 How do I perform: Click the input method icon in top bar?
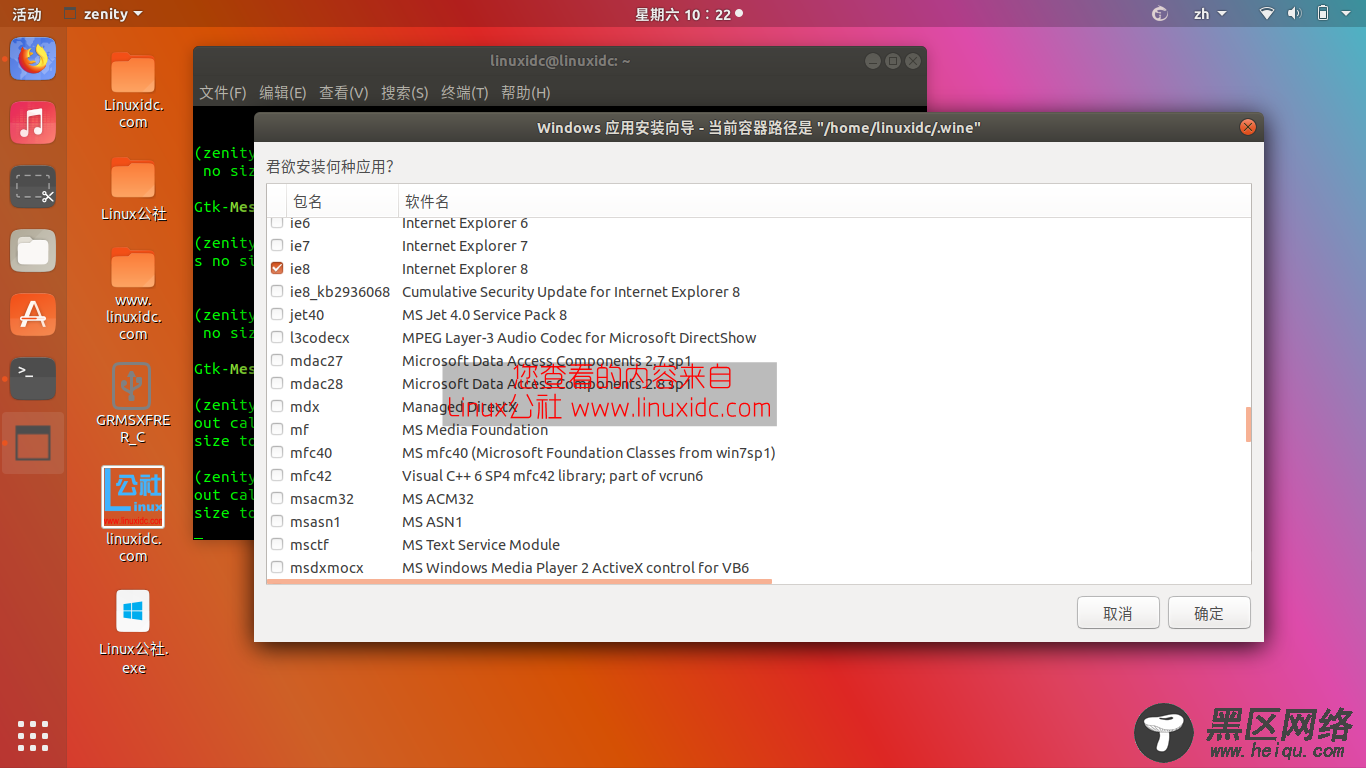pos(1160,14)
